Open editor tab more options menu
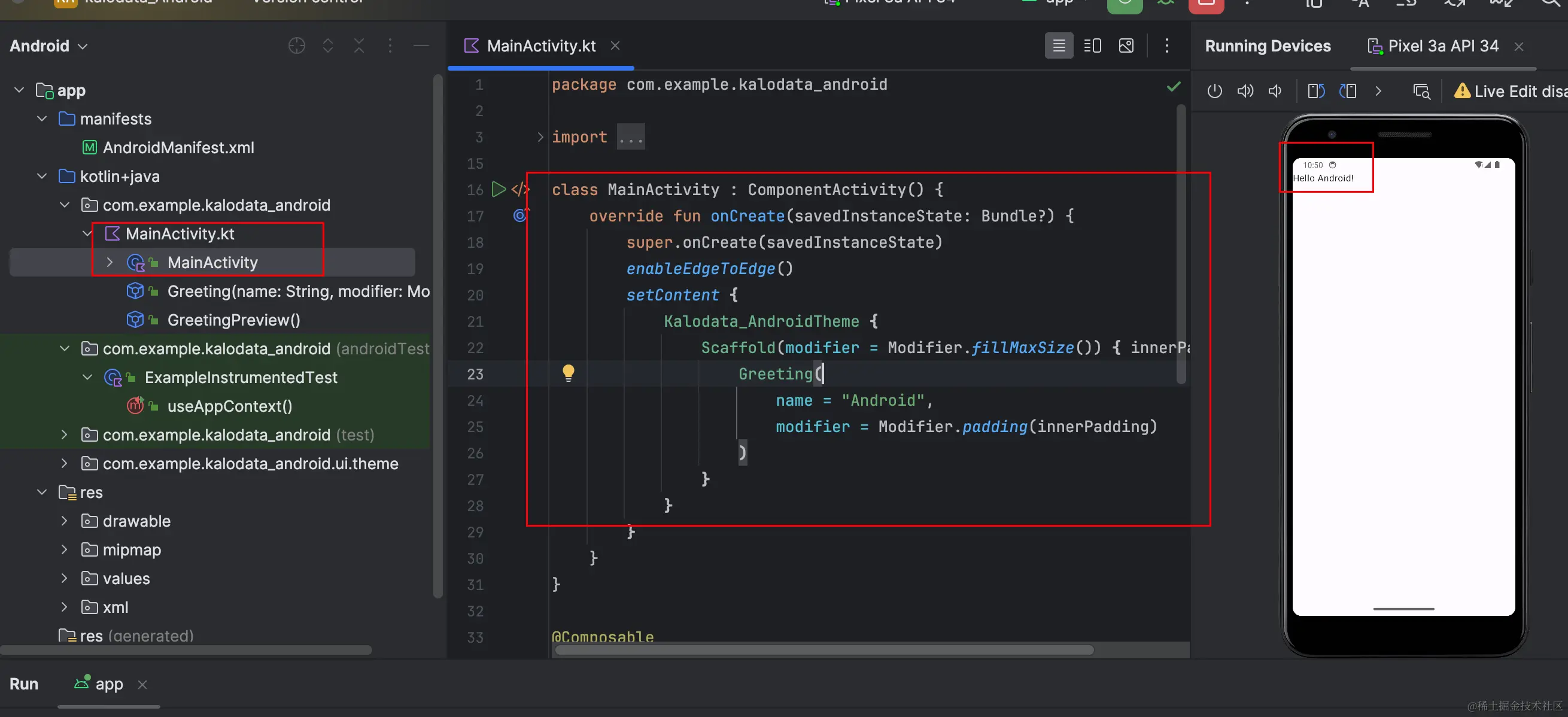 pos(1166,45)
